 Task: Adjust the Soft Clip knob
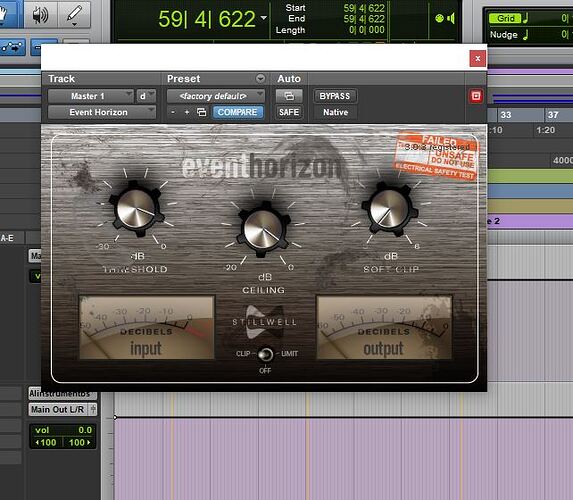[x=390, y=209]
